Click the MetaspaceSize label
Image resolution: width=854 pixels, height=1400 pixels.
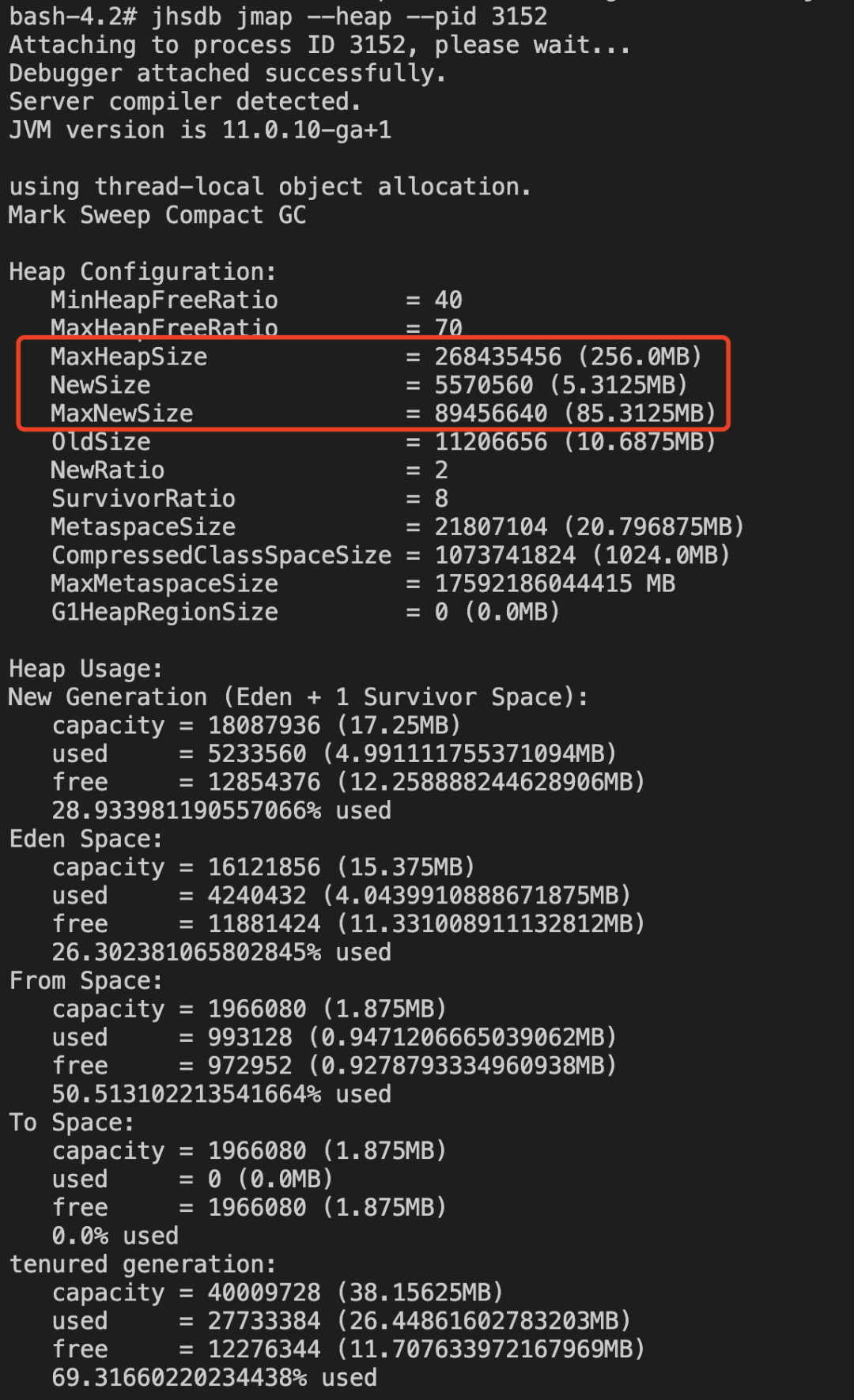(143, 527)
